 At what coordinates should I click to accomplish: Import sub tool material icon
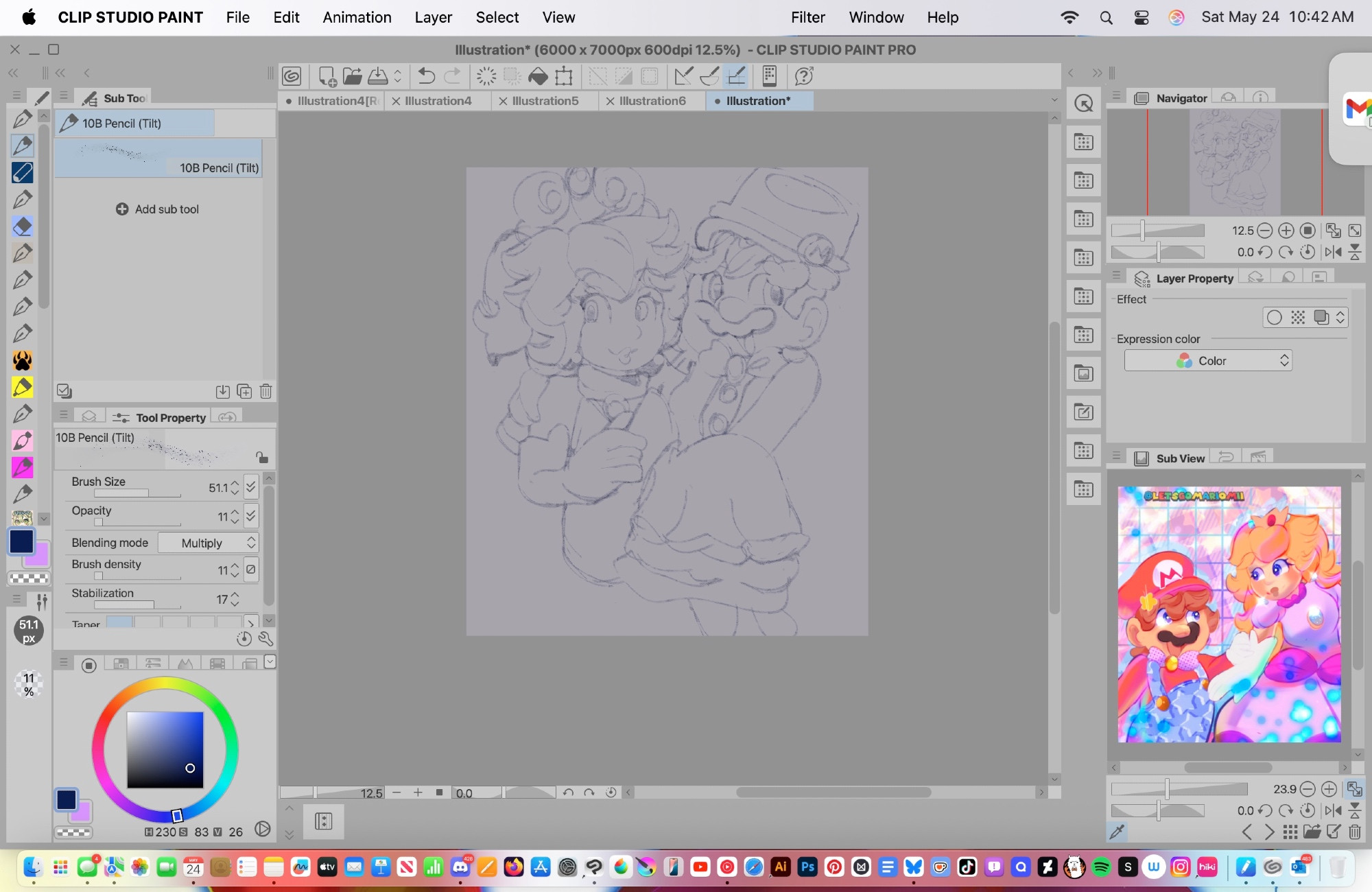coord(222,391)
